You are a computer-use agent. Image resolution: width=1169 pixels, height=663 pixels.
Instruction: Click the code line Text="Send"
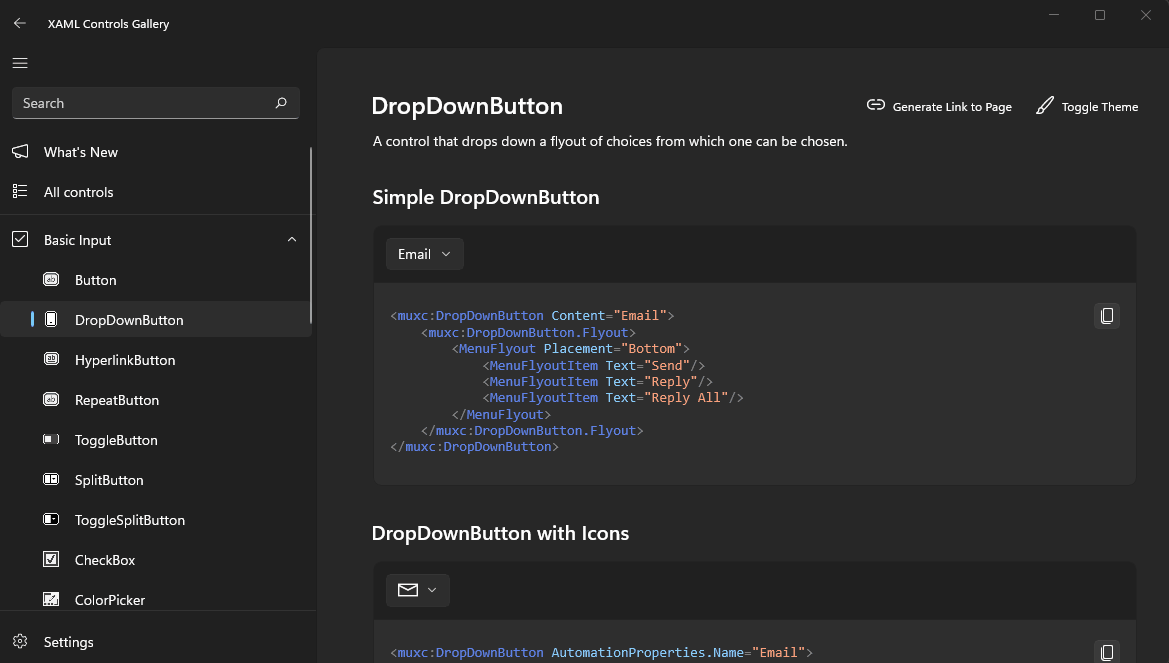click(x=593, y=365)
